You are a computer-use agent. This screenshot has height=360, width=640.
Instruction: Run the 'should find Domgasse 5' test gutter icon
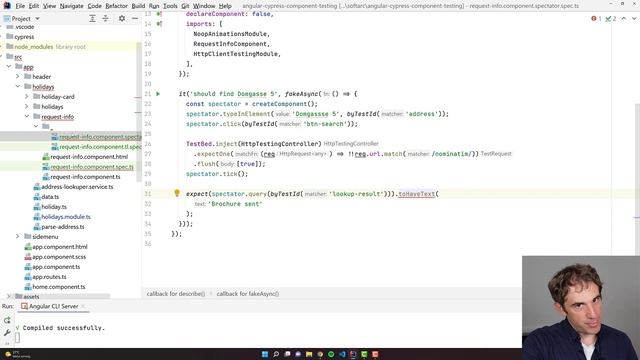click(158, 94)
